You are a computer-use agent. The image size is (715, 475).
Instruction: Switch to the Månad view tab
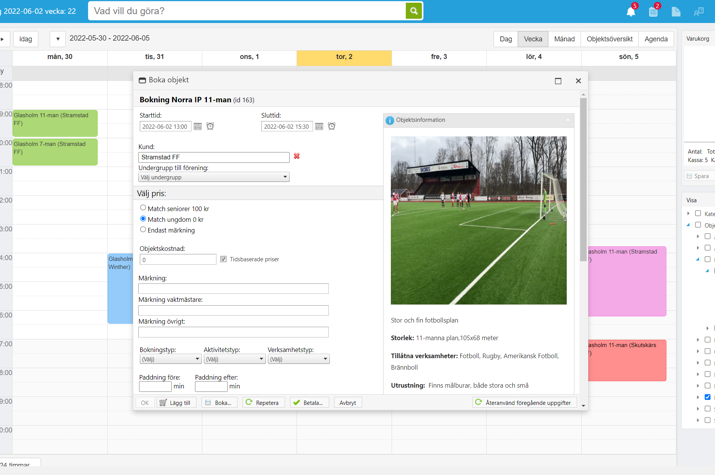(564, 39)
